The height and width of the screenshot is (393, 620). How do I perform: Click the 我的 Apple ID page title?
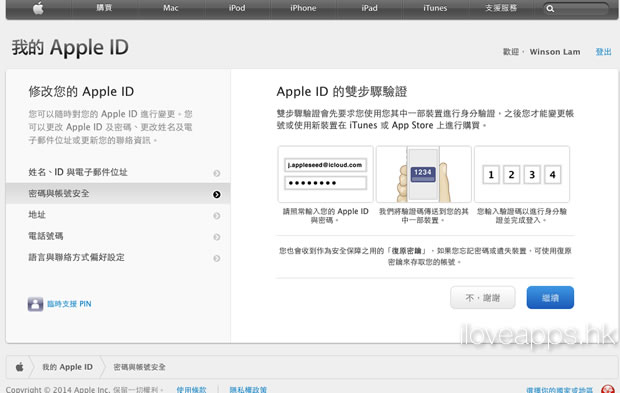[x=70, y=47]
